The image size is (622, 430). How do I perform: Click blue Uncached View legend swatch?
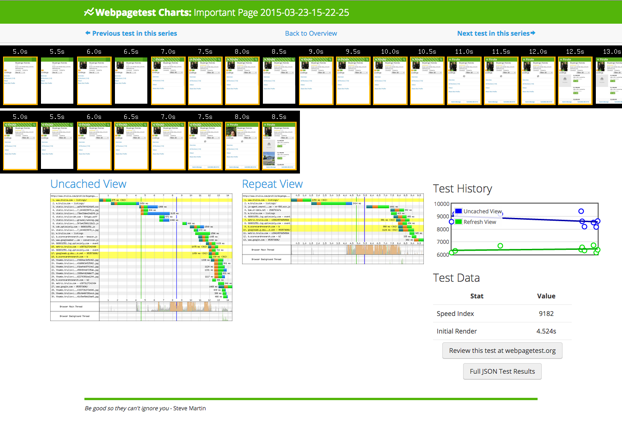point(458,212)
